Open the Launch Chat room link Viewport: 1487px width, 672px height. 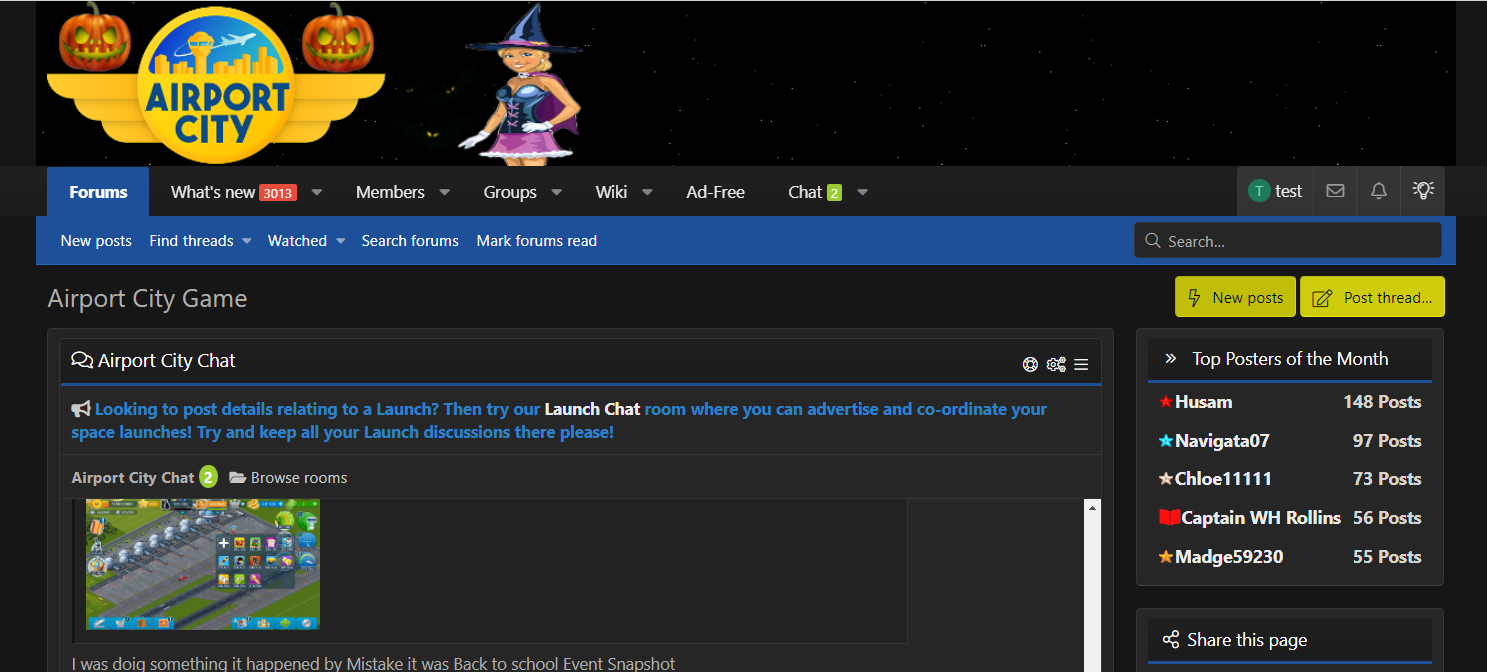pos(592,409)
